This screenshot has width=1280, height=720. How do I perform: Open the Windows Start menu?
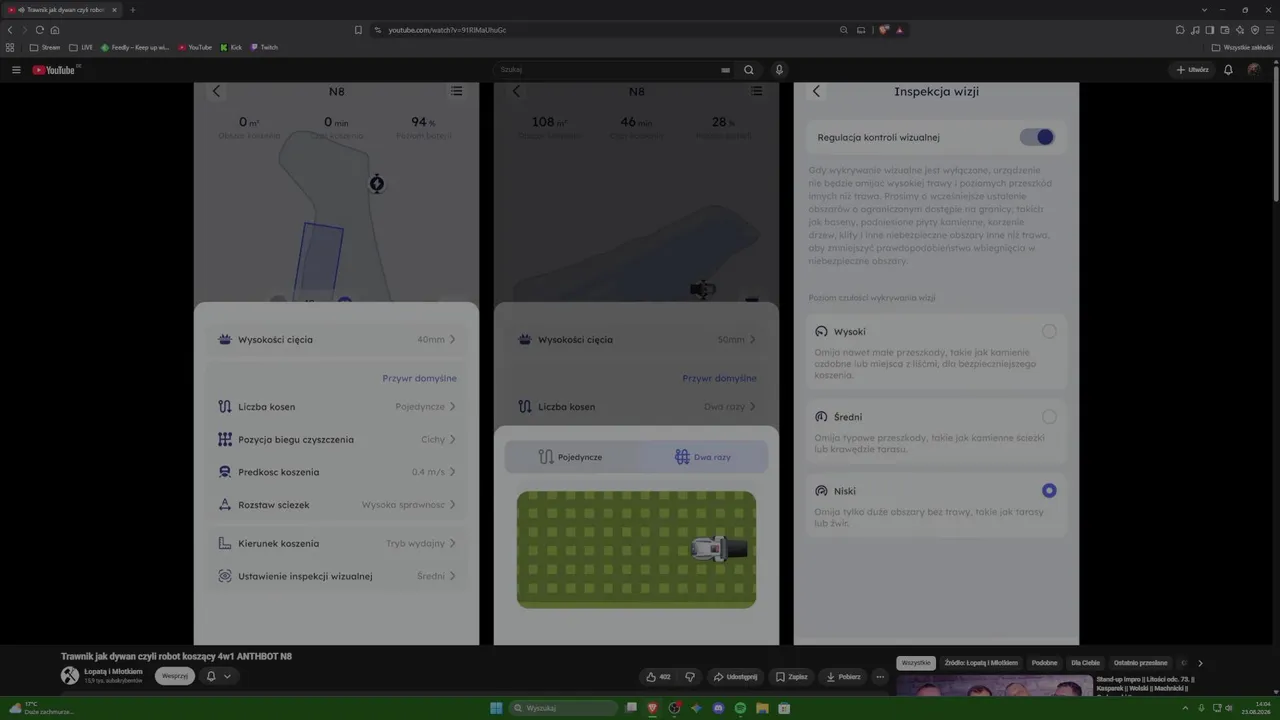click(496, 708)
